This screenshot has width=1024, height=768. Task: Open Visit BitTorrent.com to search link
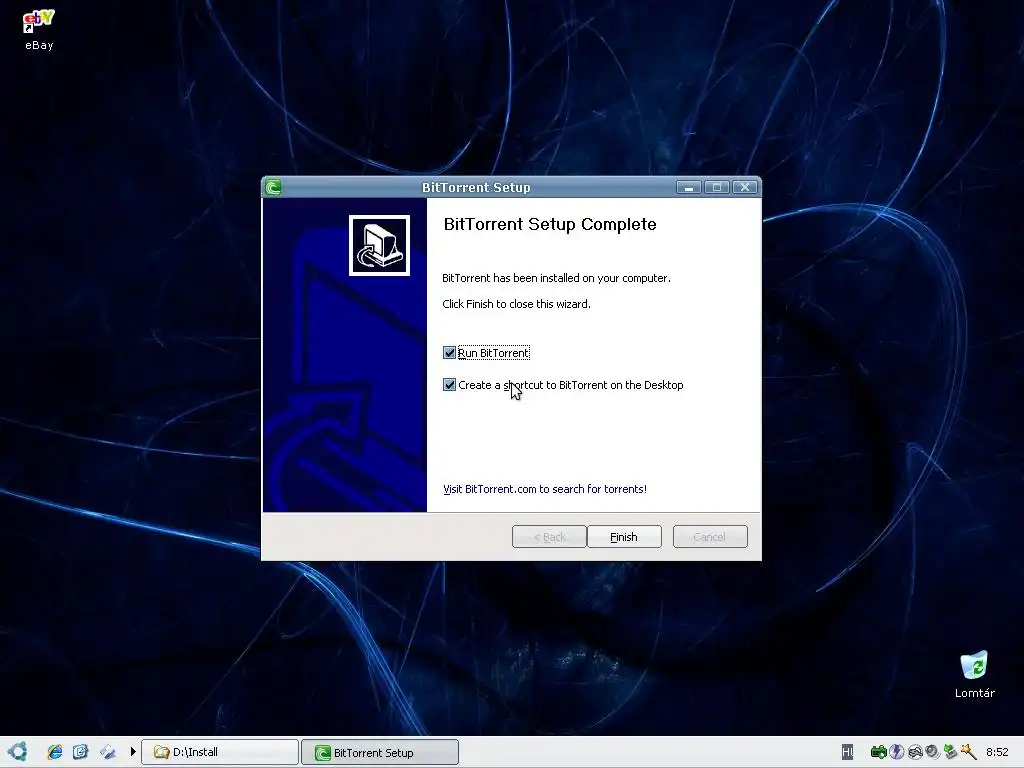click(x=545, y=489)
